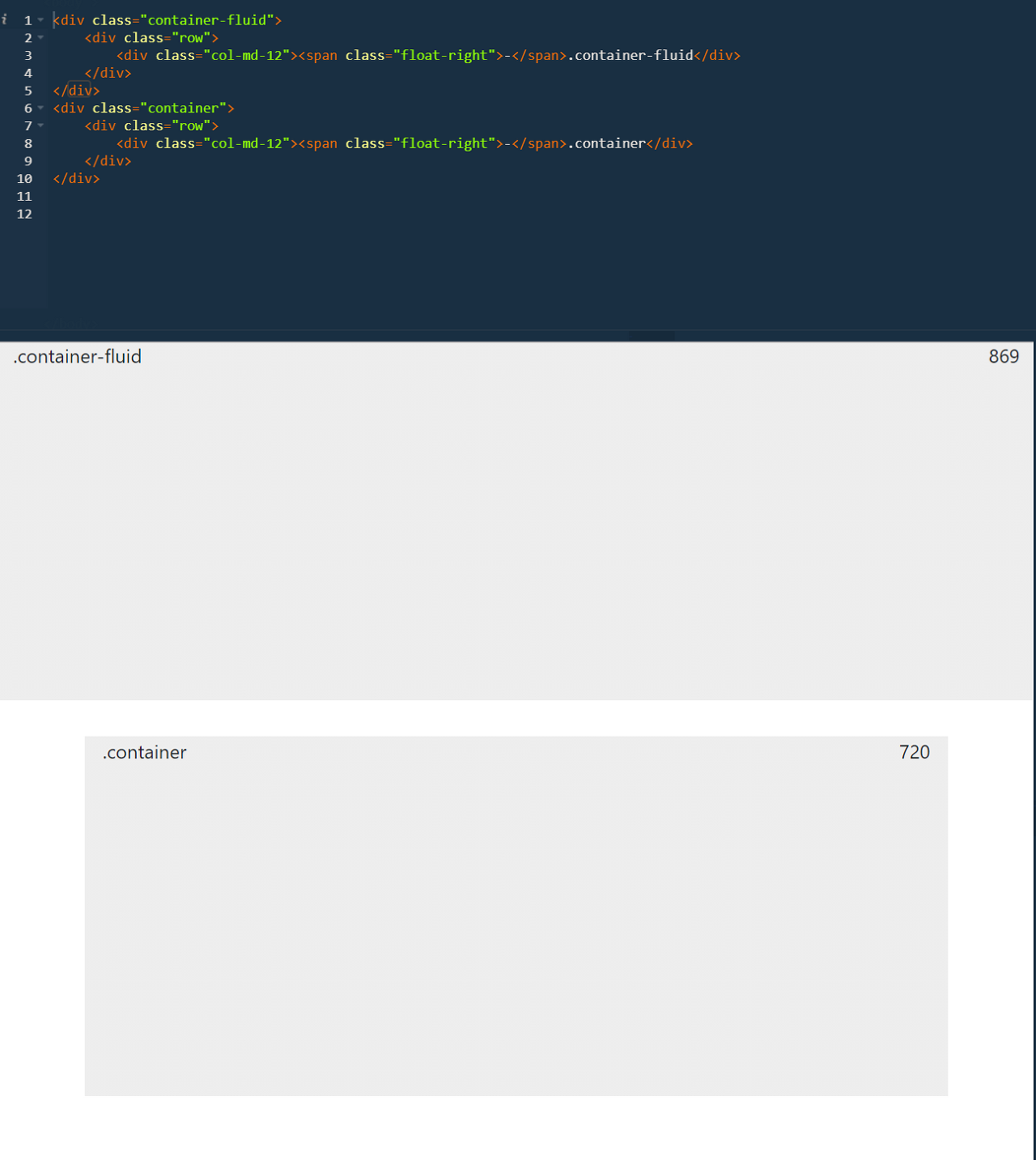Click line number 12 in the gutter

[25, 215]
